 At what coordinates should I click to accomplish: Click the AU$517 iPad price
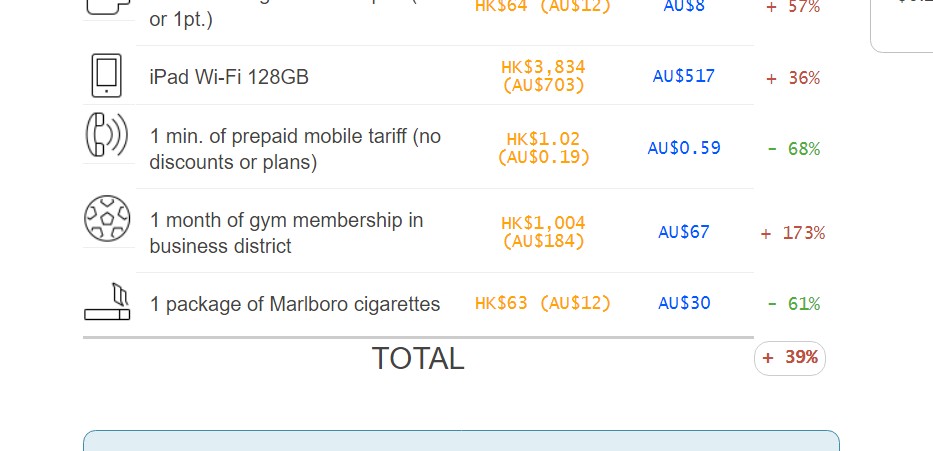(x=684, y=76)
